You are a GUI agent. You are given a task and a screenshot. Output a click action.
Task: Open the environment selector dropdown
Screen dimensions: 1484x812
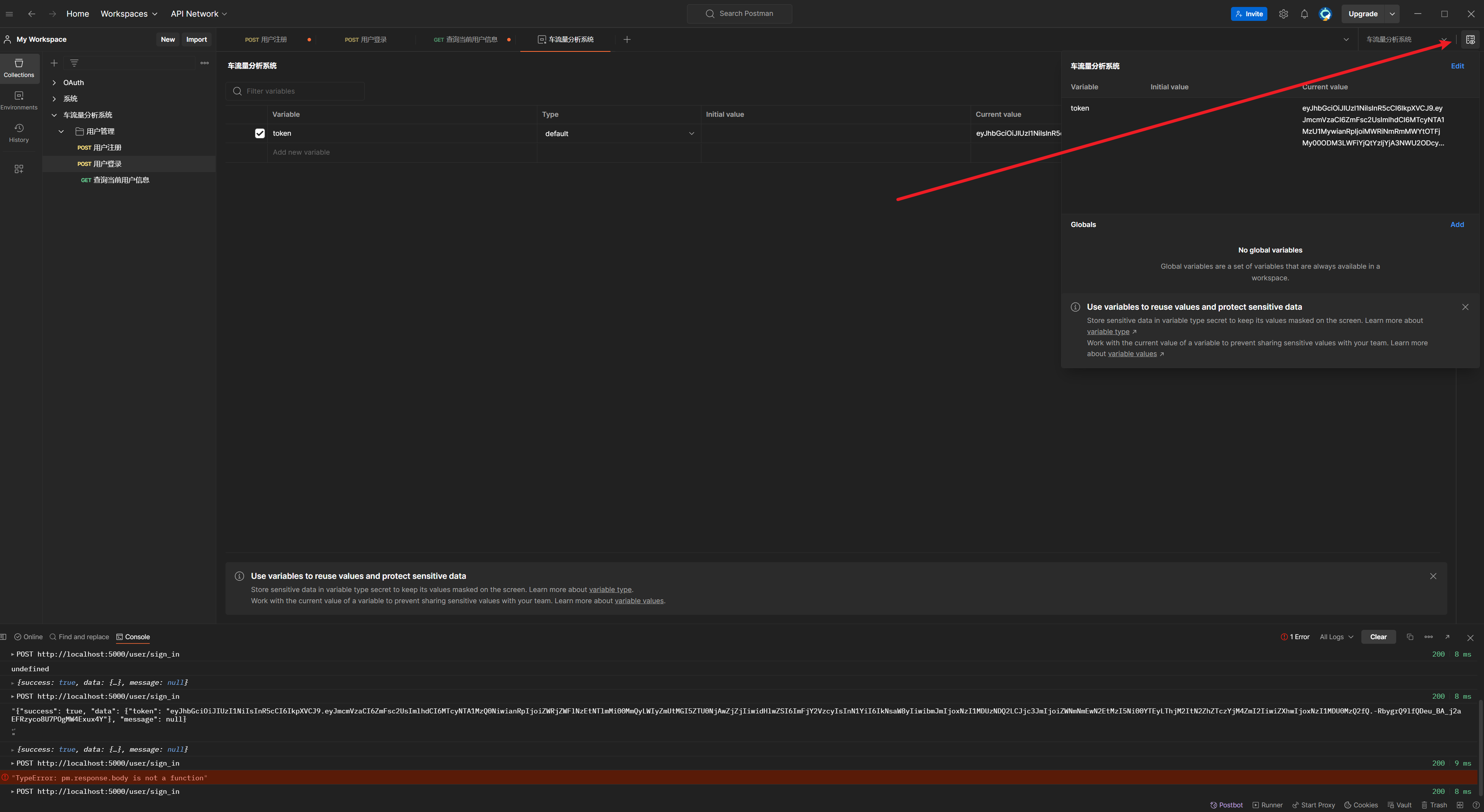tap(1406, 39)
